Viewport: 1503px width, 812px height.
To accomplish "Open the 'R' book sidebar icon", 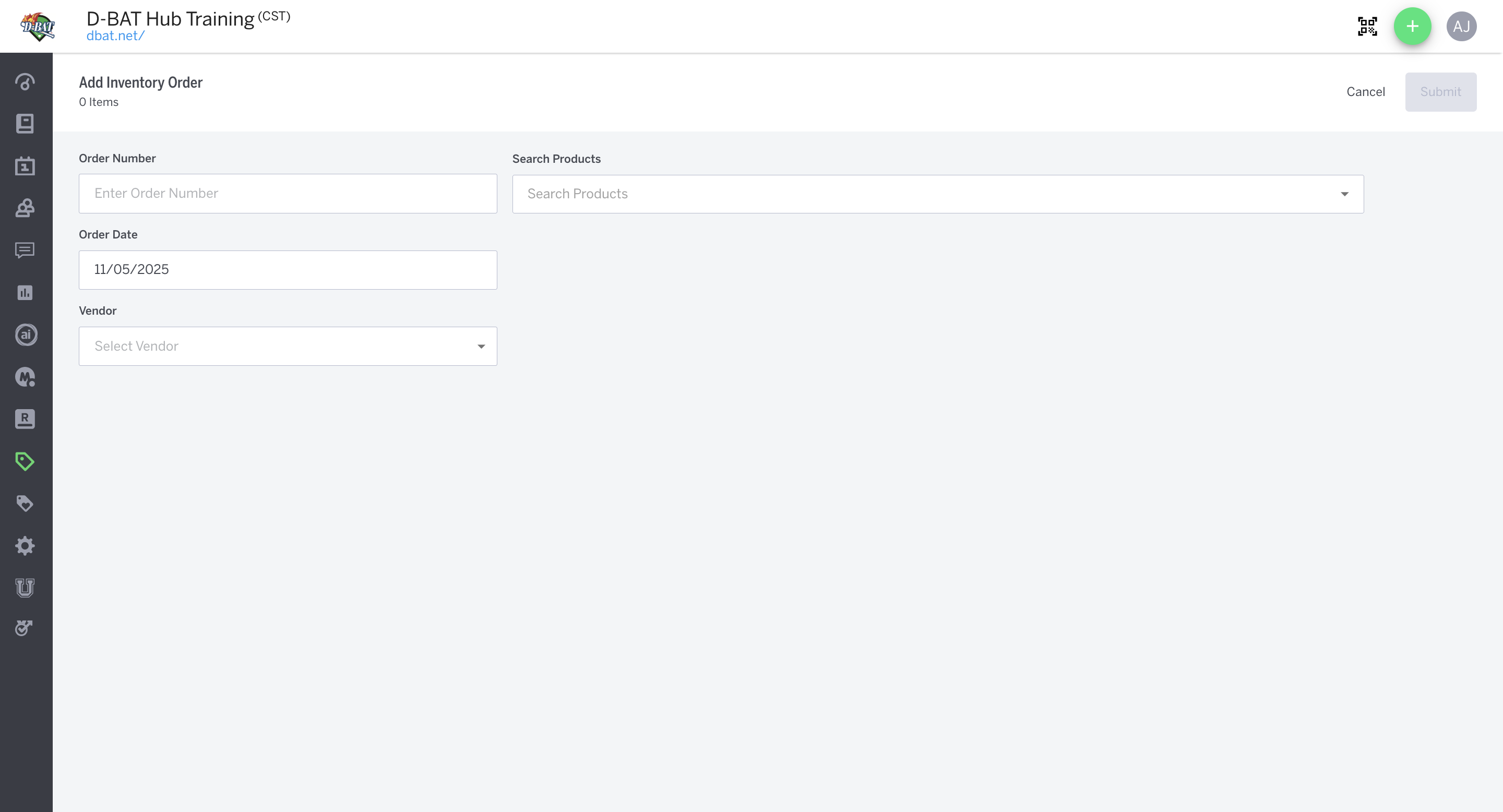I will pyautogui.click(x=25, y=419).
